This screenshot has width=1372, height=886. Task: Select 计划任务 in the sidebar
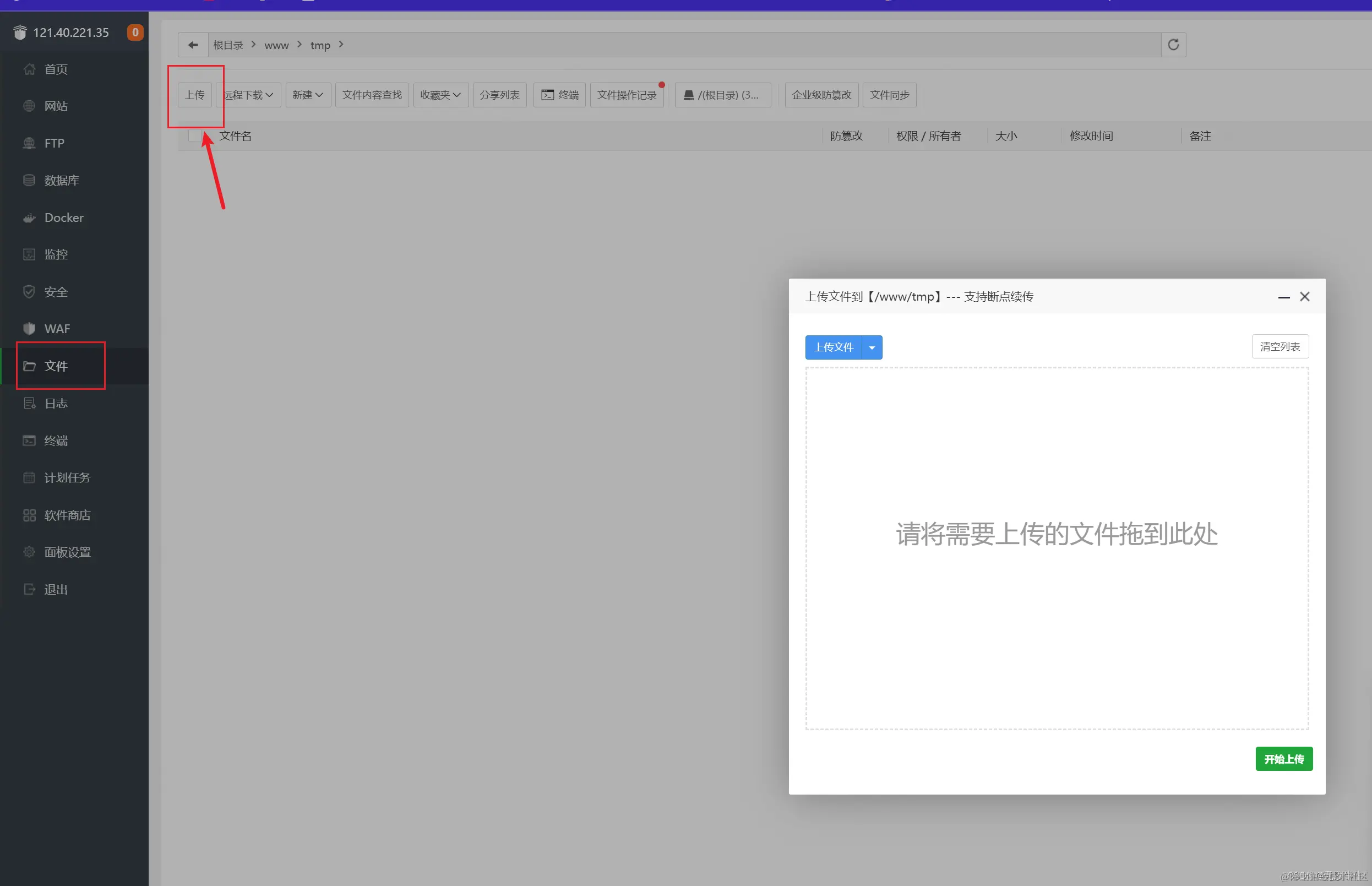[x=67, y=477]
